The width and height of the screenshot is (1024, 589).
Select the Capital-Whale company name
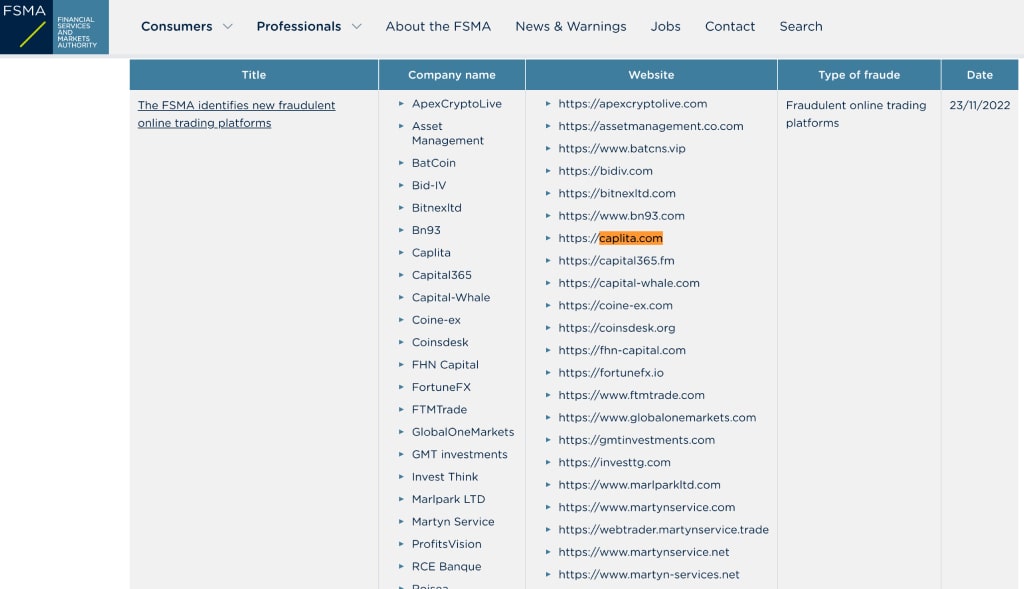451,298
